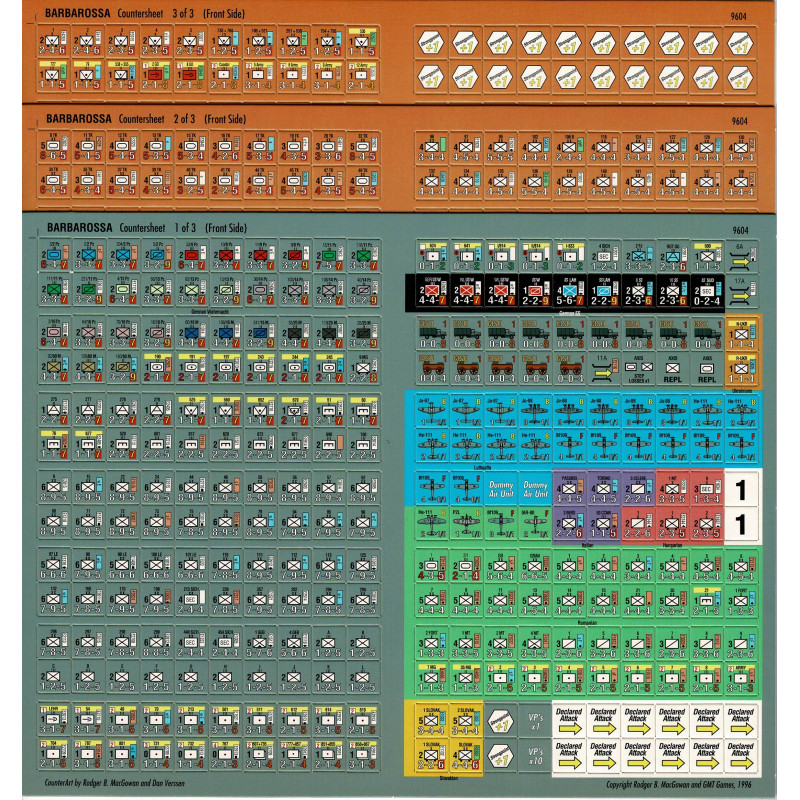Click the Romanian 1 FORT 1-3-3 counter

click(741, 601)
